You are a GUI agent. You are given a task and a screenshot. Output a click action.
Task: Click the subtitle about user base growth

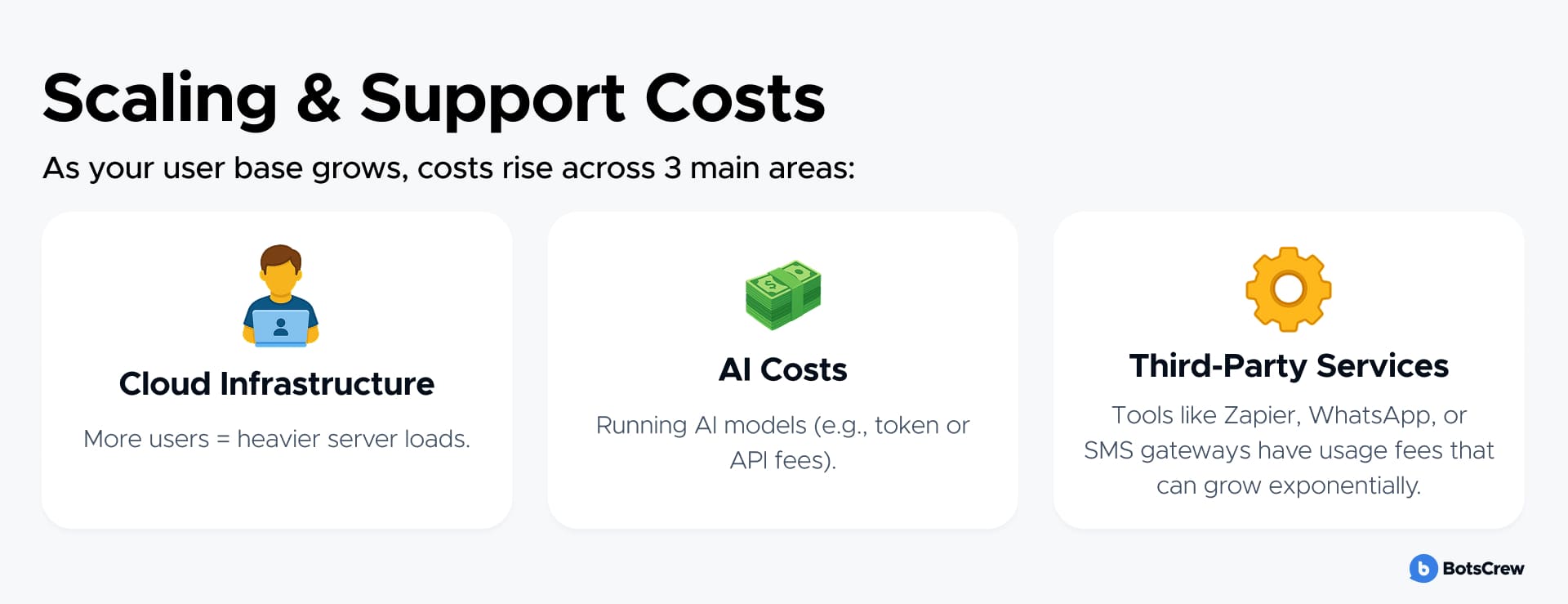[448, 168]
